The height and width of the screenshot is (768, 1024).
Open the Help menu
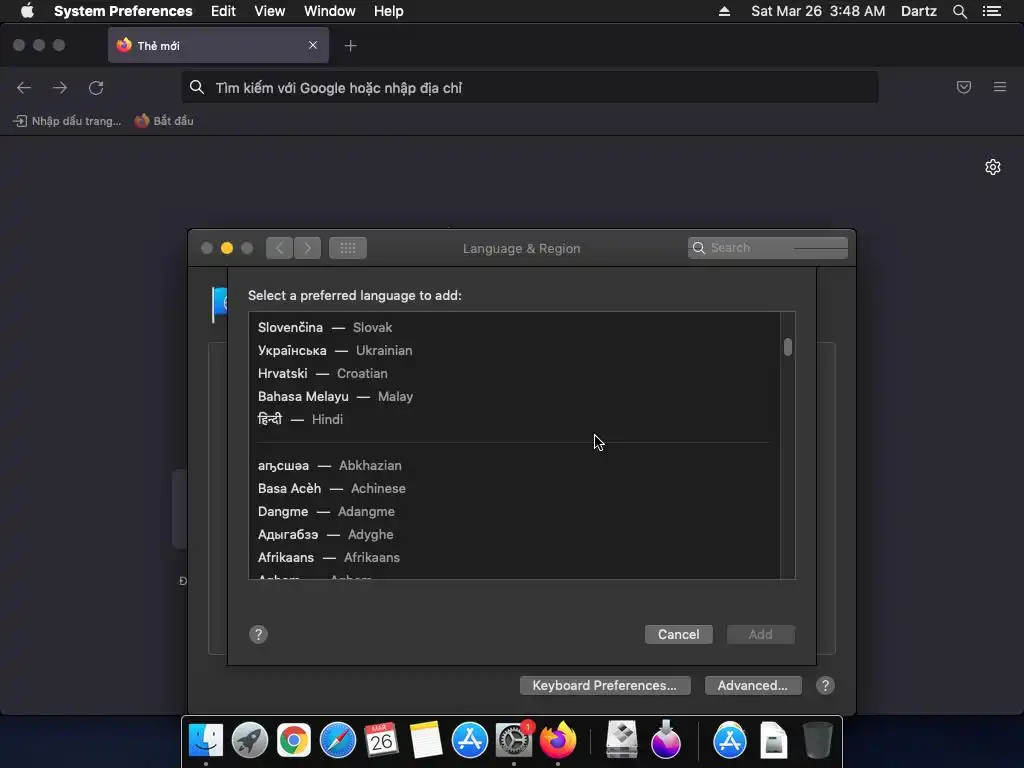click(389, 11)
